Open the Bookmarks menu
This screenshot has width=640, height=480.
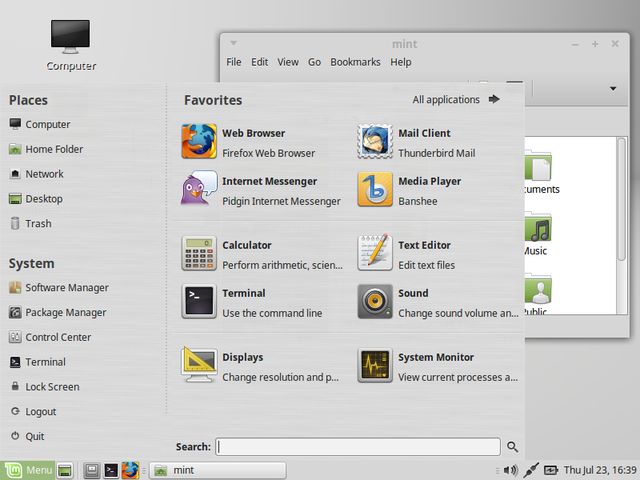click(x=355, y=62)
